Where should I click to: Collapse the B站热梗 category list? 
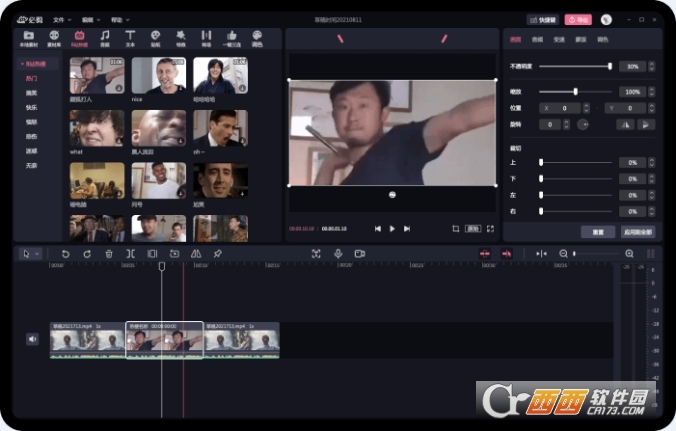(x=21, y=64)
